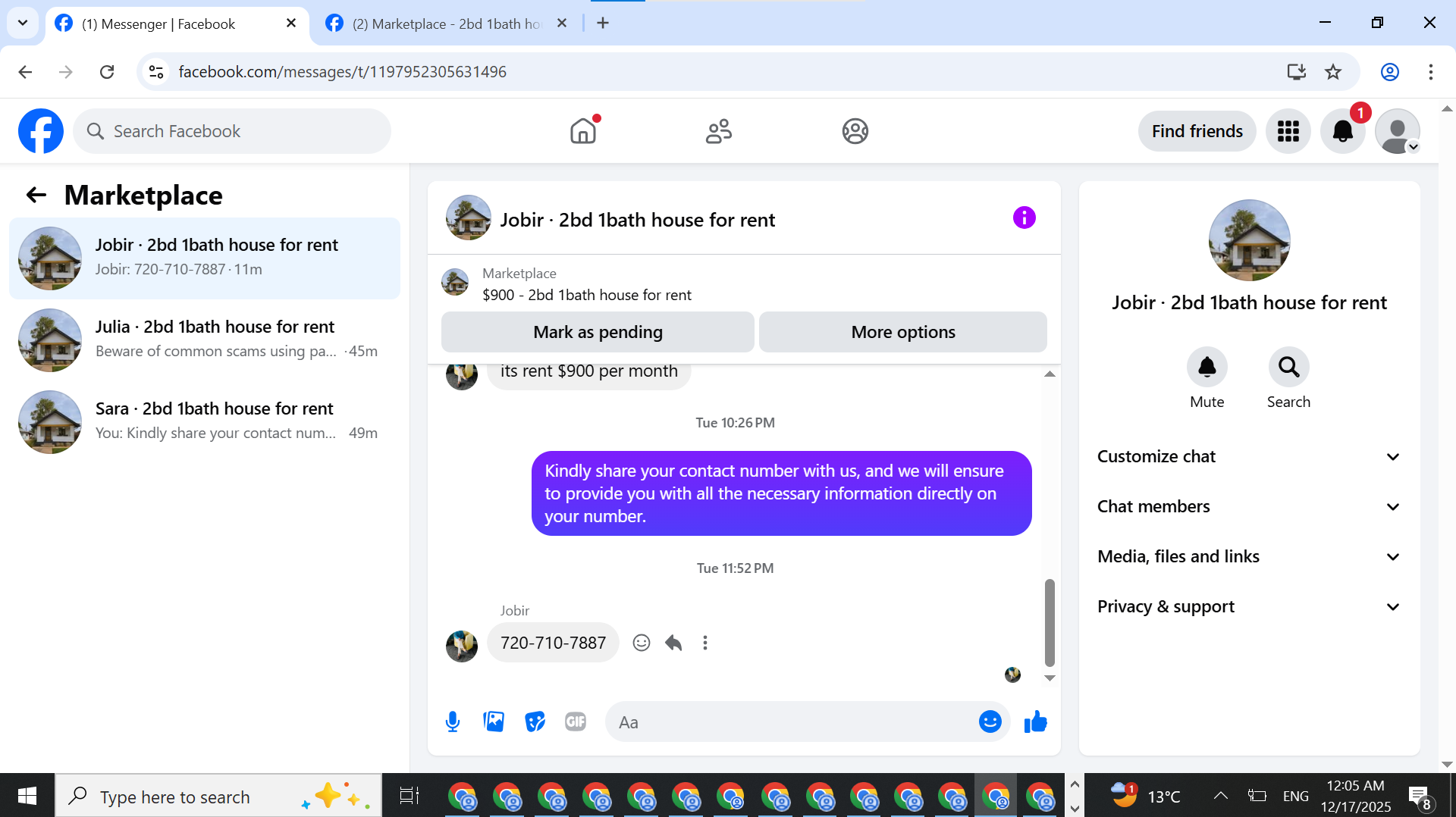Open the weather widget showing 13°C

[1145, 796]
